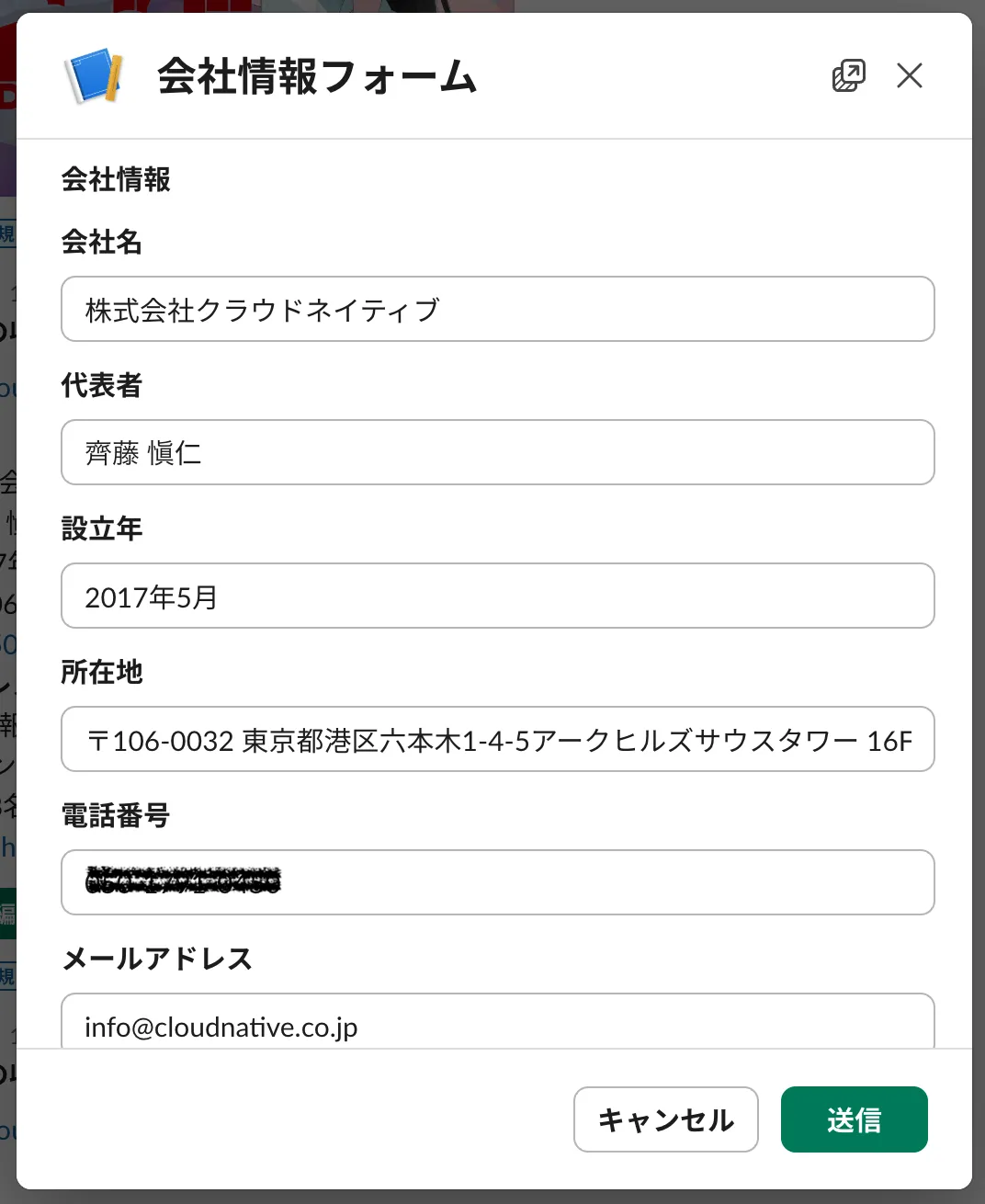Focus the 代表者 input field
985x1204 pixels.
497,453
